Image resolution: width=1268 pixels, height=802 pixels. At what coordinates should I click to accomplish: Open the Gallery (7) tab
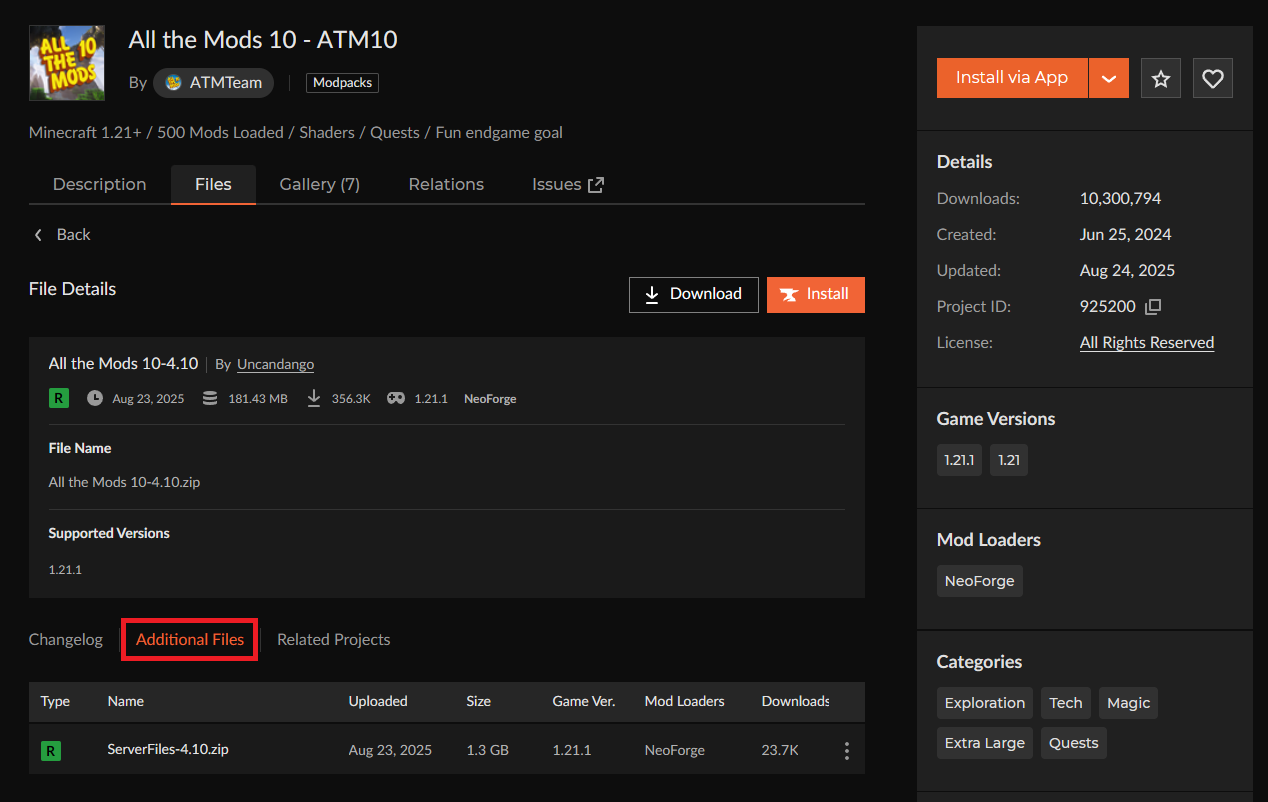(319, 184)
